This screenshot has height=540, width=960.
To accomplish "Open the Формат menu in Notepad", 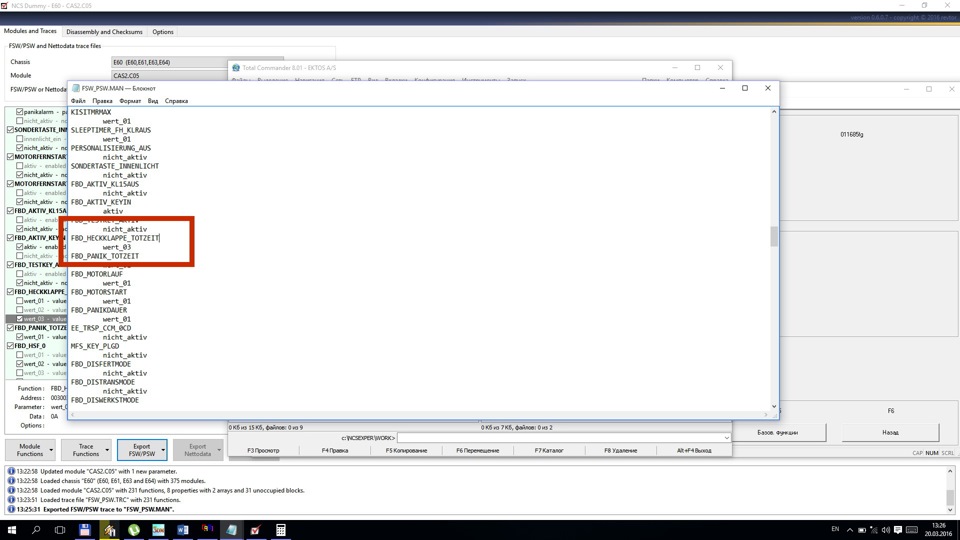I will (x=130, y=101).
